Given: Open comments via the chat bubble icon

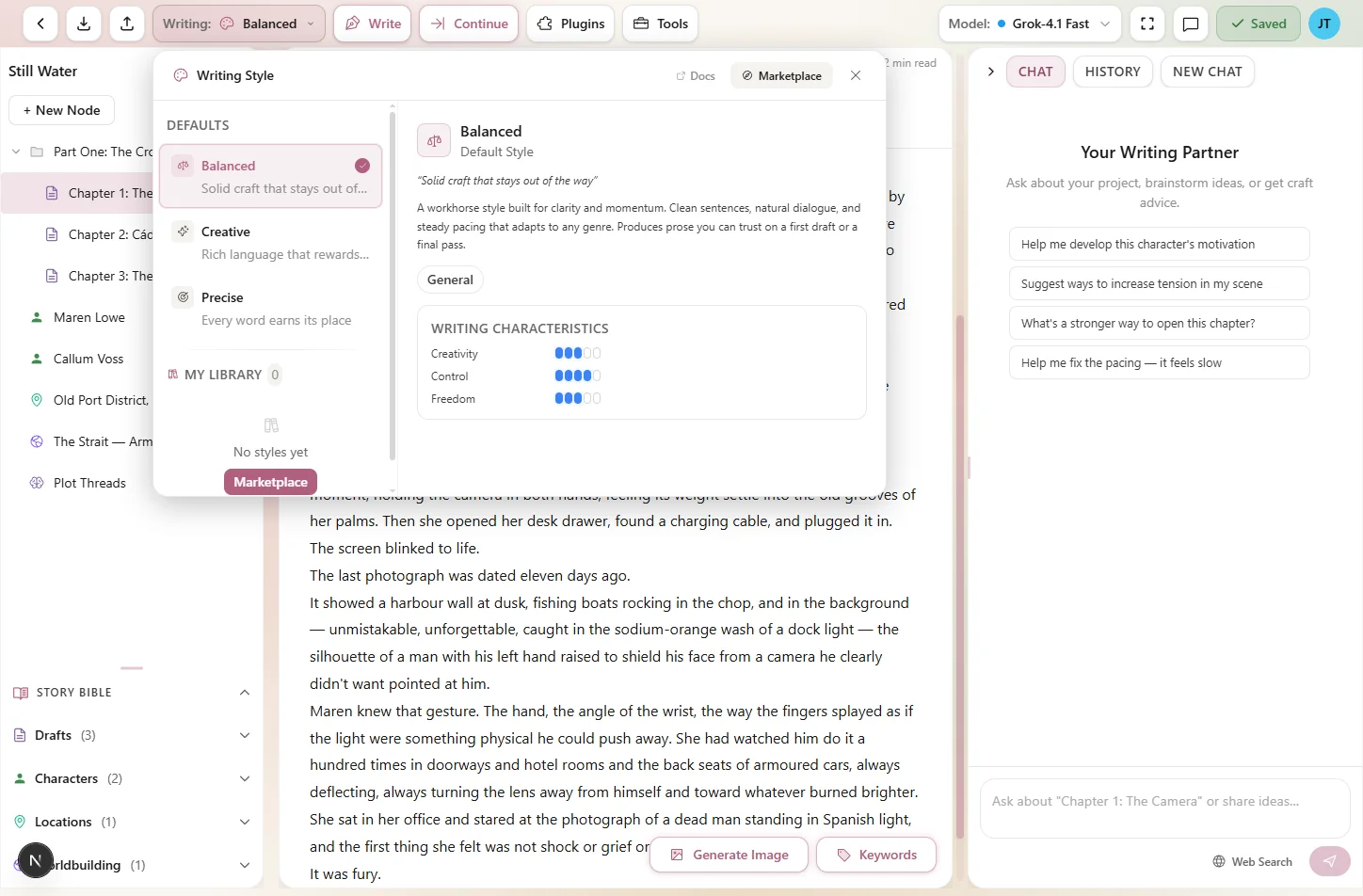Looking at the screenshot, I should click(1190, 24).
